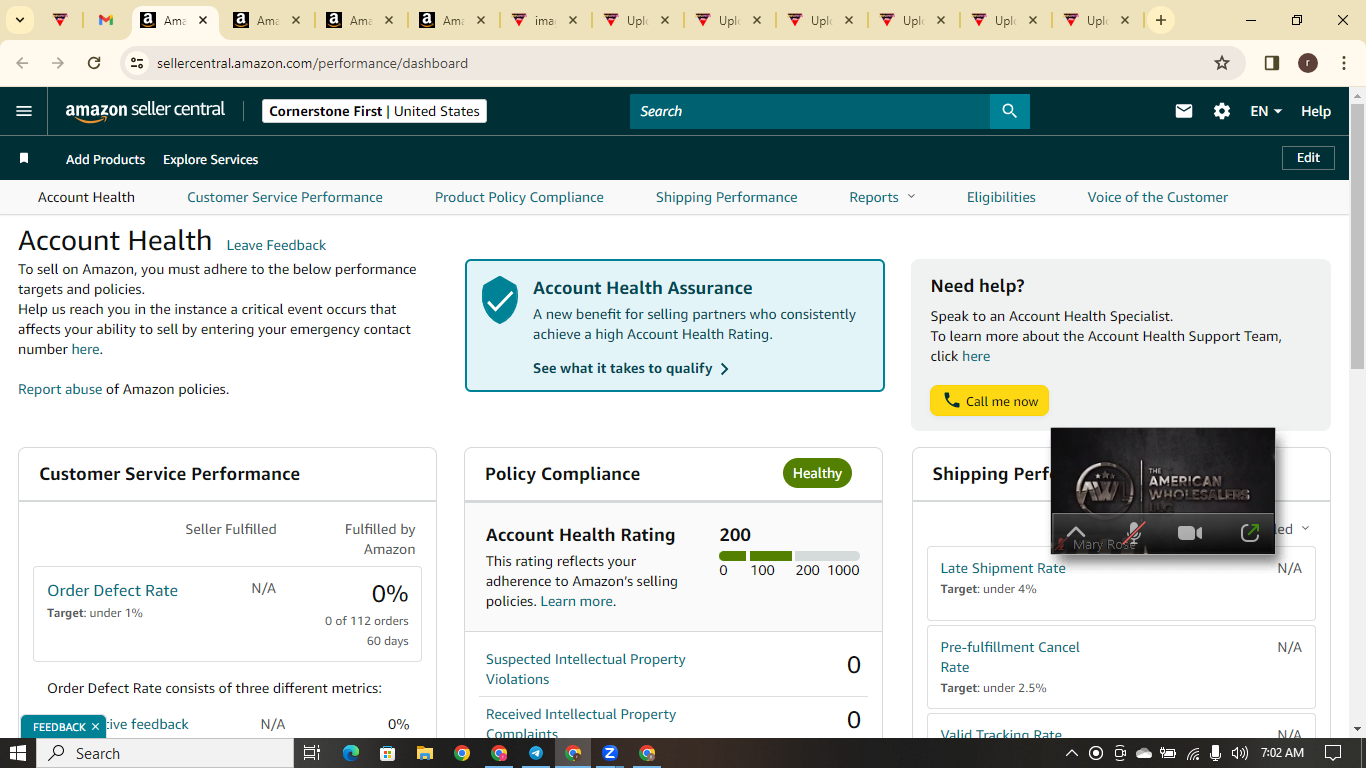Image resolution: width=1366 pixels, height=768 pixels.
Task: Open Windows notification center
Action: pyautogui.click(x=1332, y=753)
